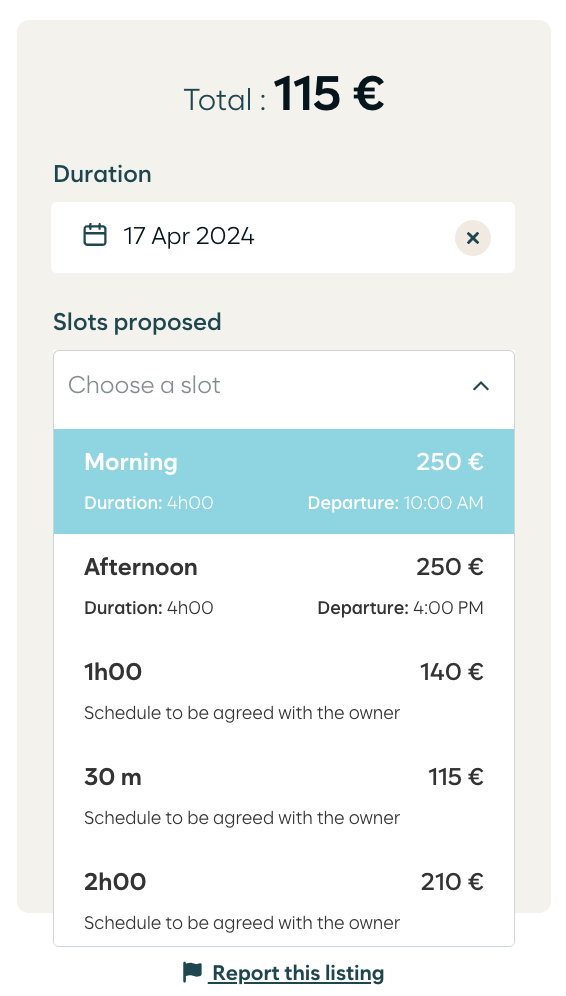This screenshot has height=996, width=566.
Task: Click the Duration label above the date
Action: (x=102, y=174)
